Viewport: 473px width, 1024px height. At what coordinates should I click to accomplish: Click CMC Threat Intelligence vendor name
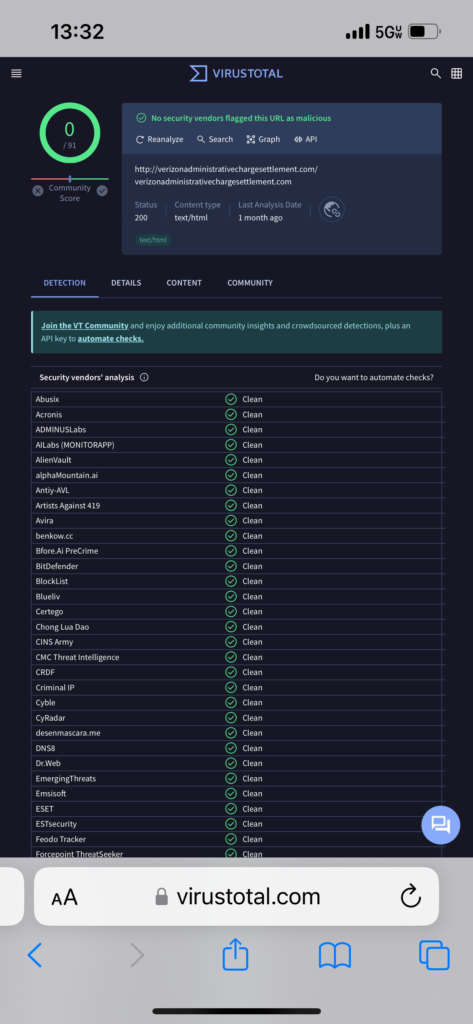coord(78,657)
